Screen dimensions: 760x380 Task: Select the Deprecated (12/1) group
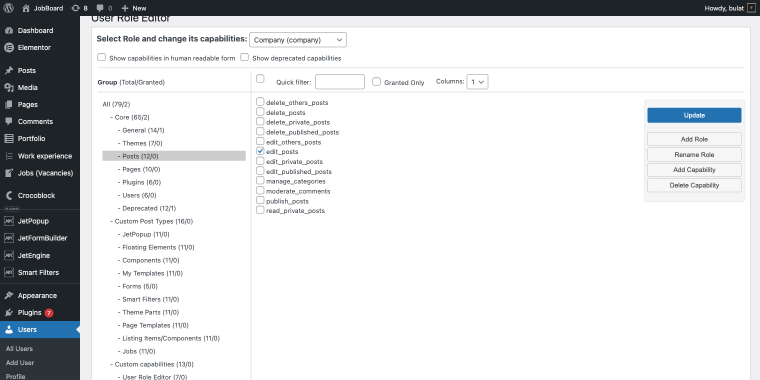pos(149,208)
